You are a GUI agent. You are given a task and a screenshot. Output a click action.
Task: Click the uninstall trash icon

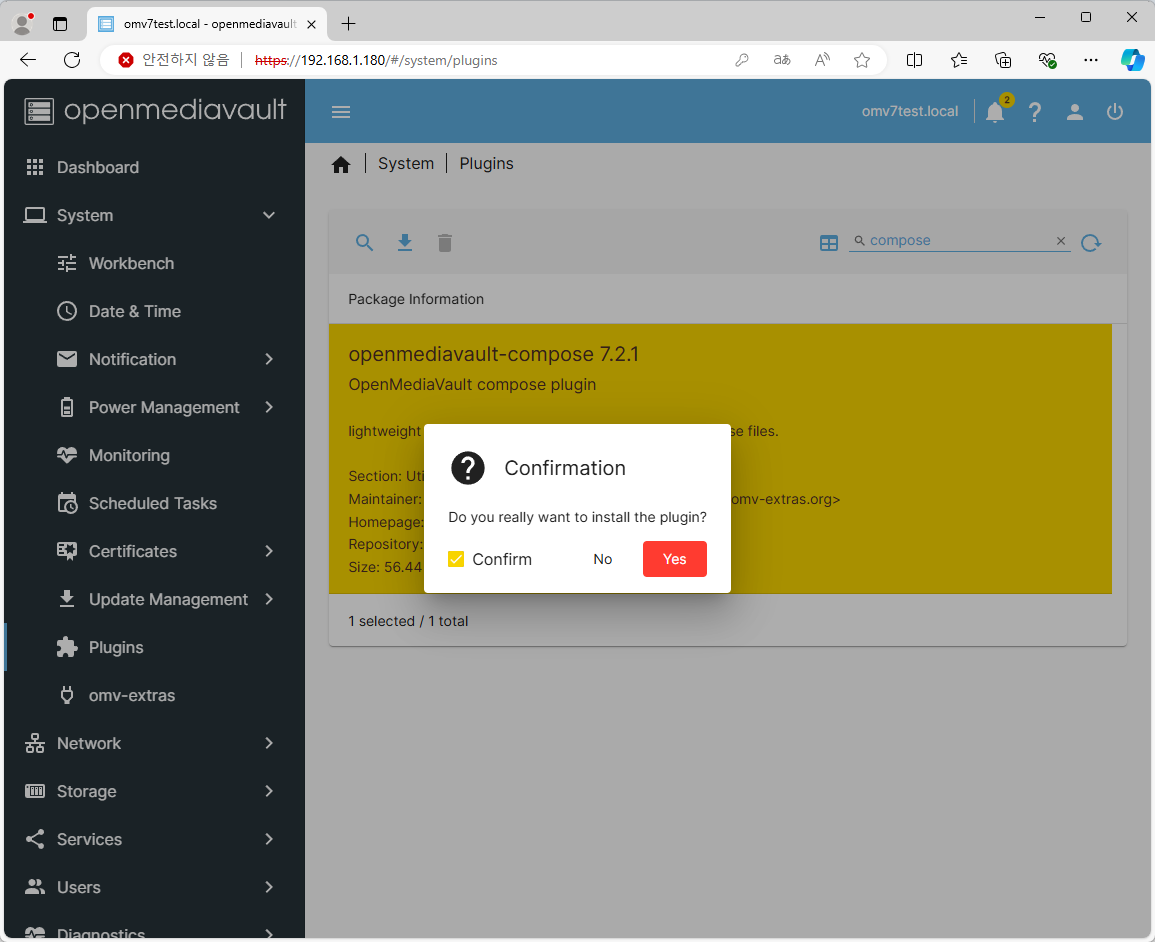[444, 242]
